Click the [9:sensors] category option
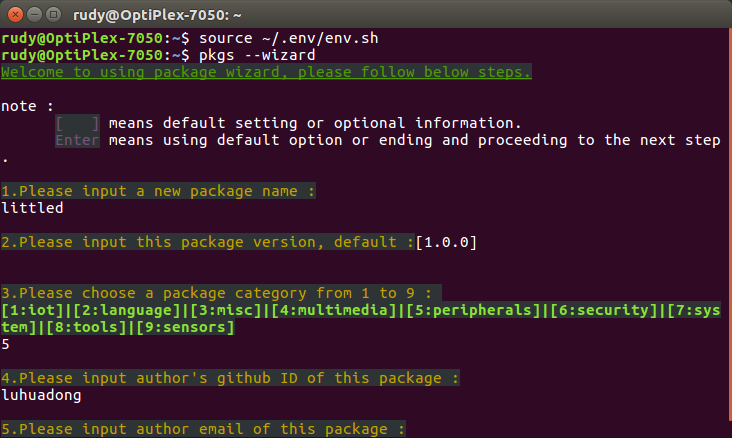 [185, 327]
